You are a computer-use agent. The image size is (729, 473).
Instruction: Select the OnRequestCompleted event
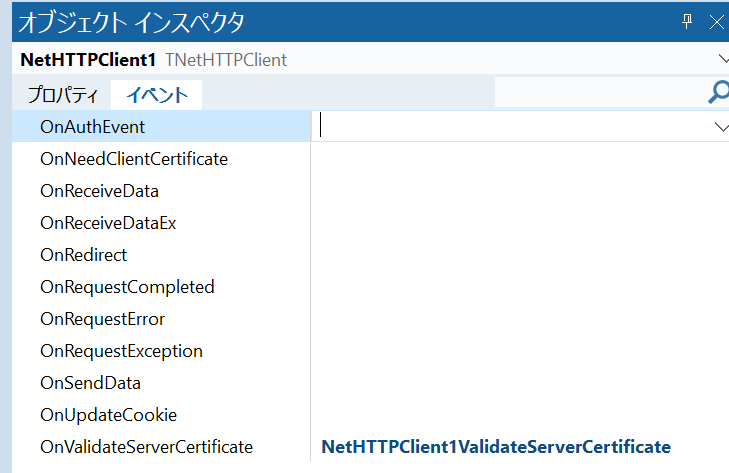[127, 287]
